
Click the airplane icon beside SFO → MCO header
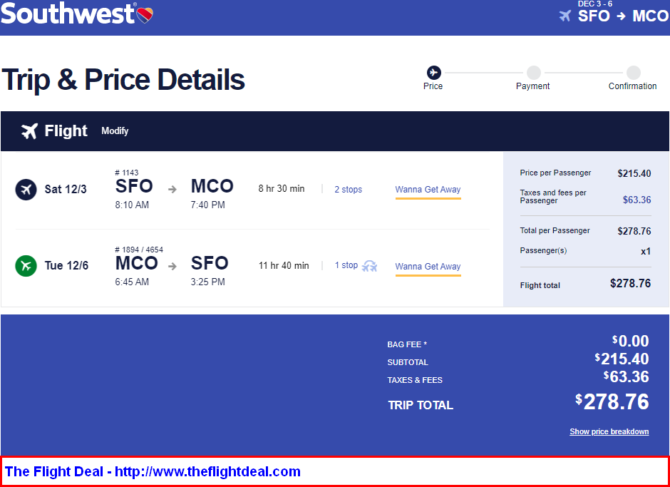click(565, 16)
